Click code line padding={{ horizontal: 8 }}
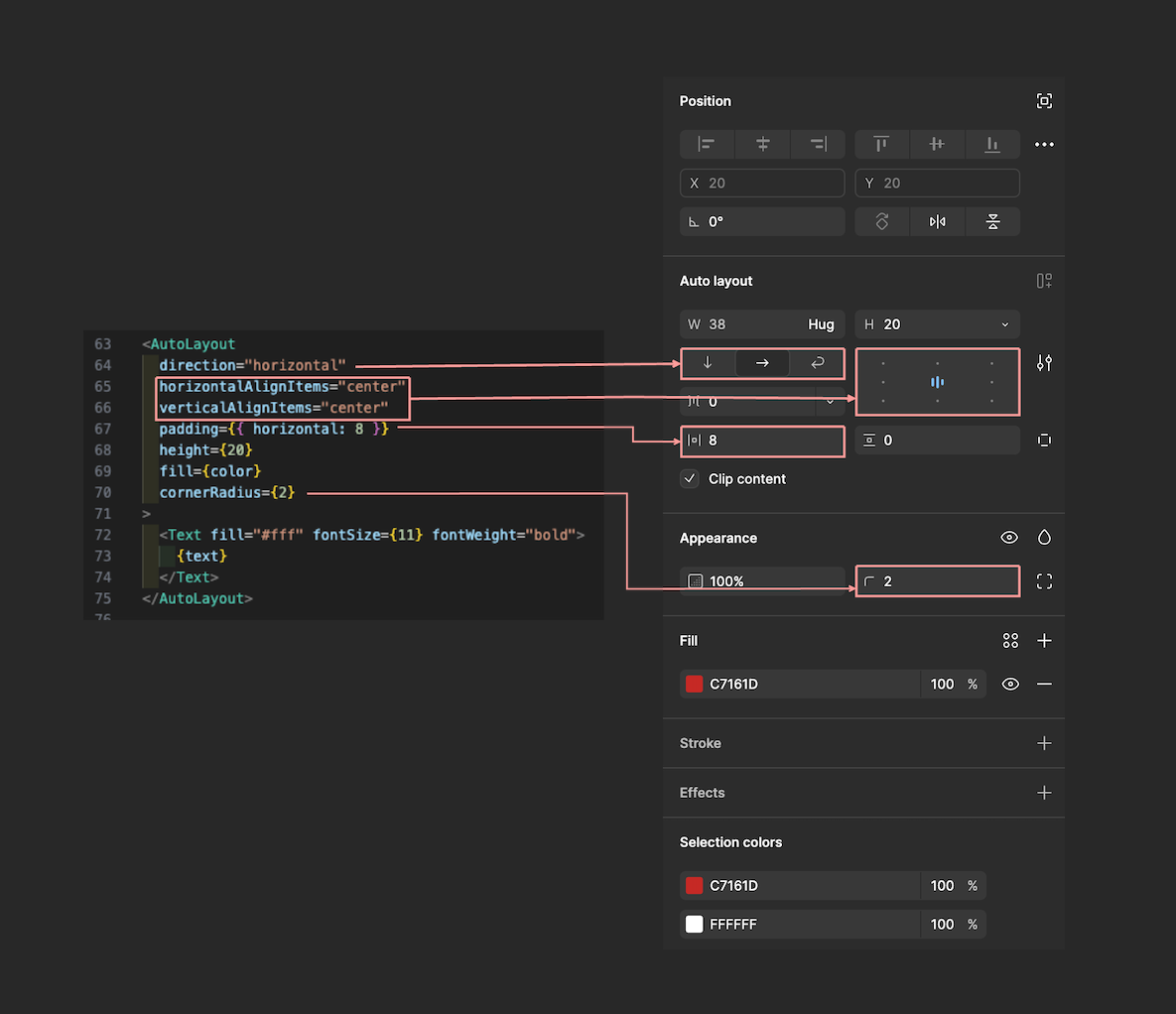The height and width of the screenshot is (1014, 1176). [x=274, y=429]
